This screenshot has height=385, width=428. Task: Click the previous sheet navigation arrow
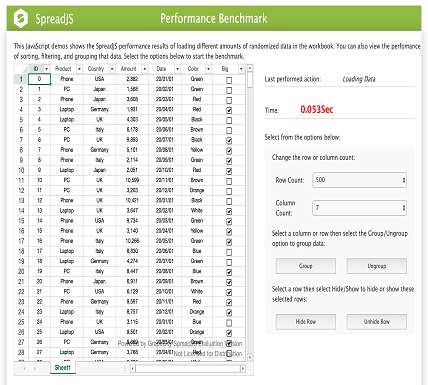(24, 368)
